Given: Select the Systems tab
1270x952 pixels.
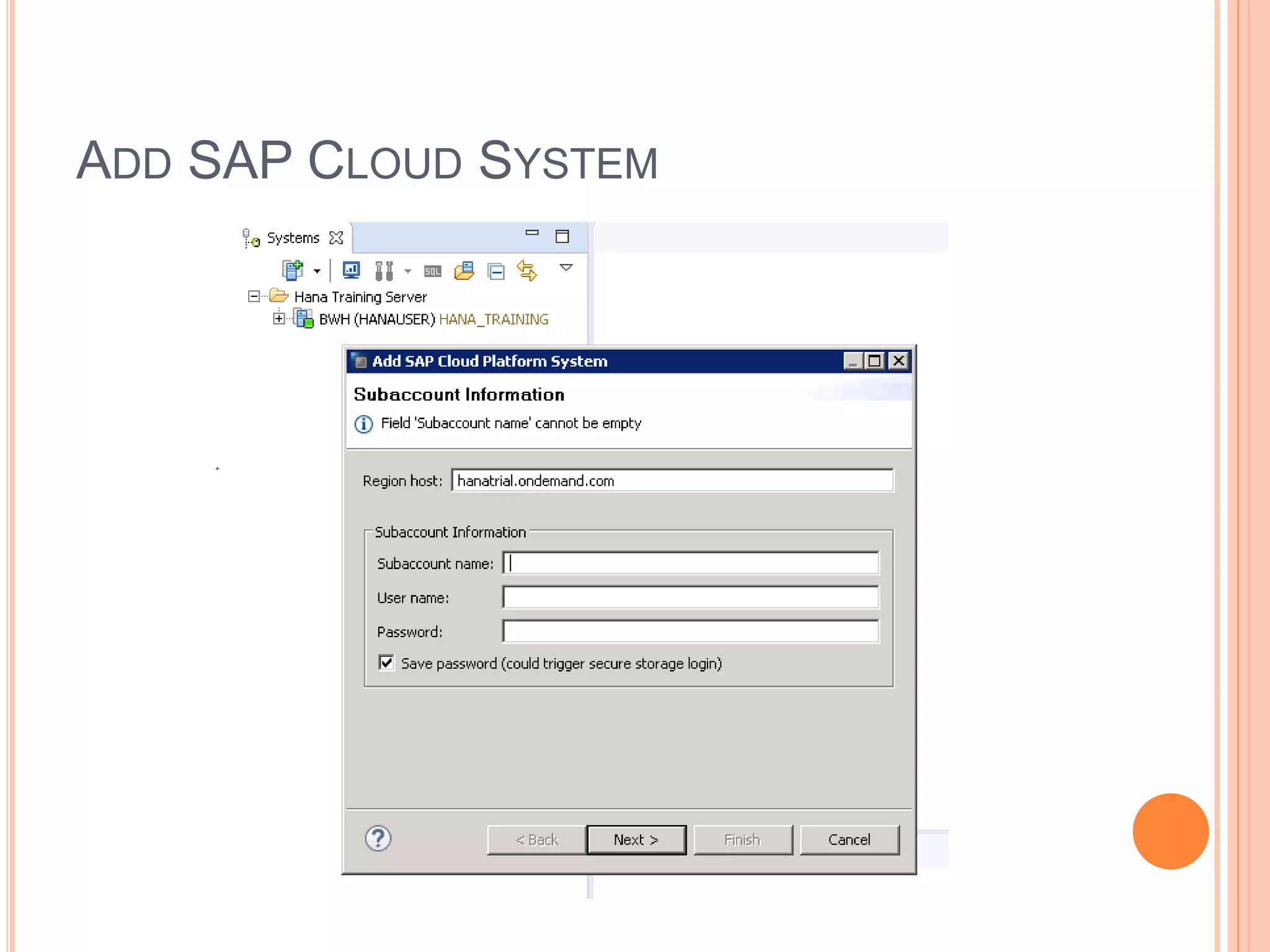Looking at the screenshot, I should tap(293, 238).
